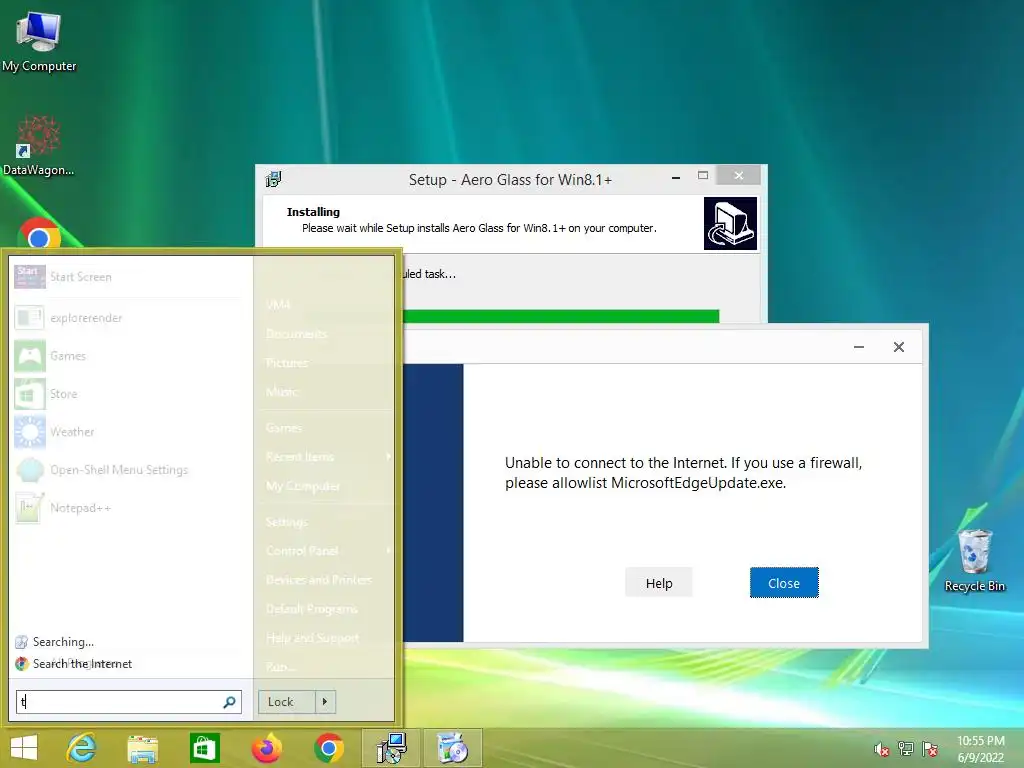1024x768 pixels.
Task: Open the My Computer desktop icon
Action: (x=39, y=42)
